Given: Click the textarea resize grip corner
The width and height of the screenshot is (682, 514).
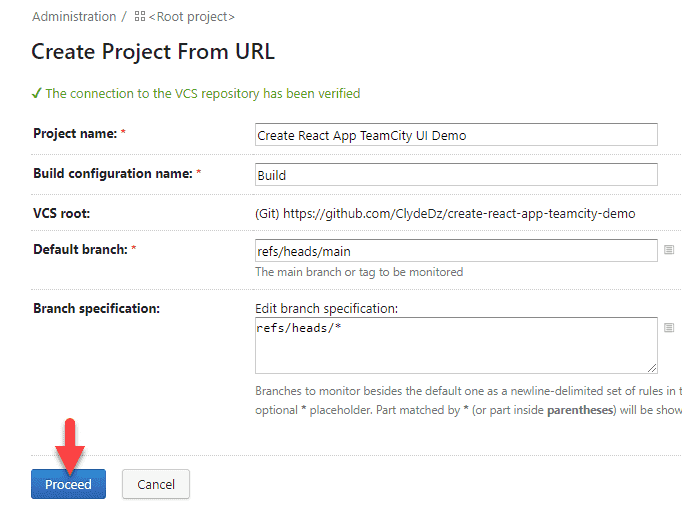Looking at the screenshot, I should tap(652, 368).
